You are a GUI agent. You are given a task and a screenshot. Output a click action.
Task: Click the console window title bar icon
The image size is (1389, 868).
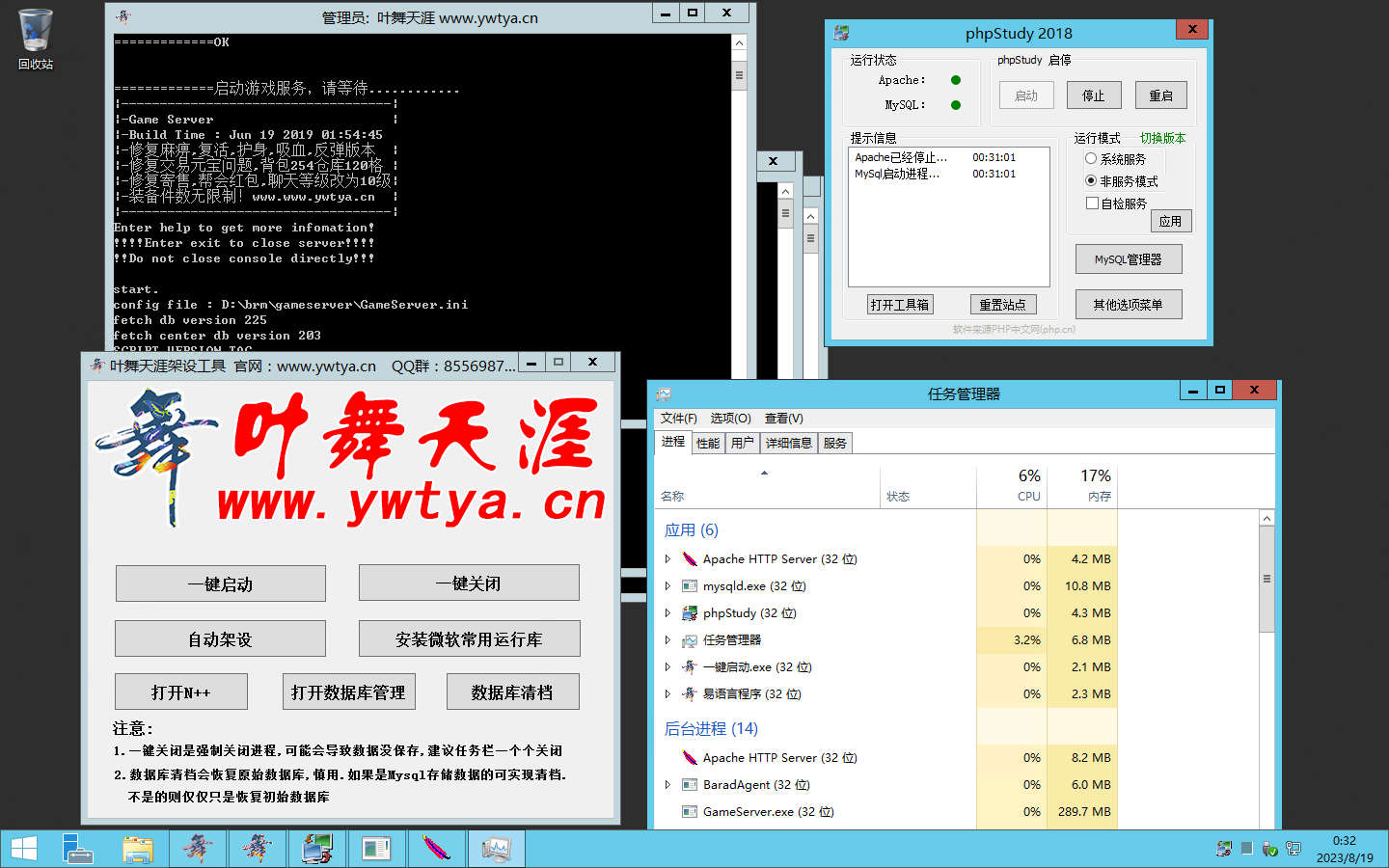pos(123,16)
